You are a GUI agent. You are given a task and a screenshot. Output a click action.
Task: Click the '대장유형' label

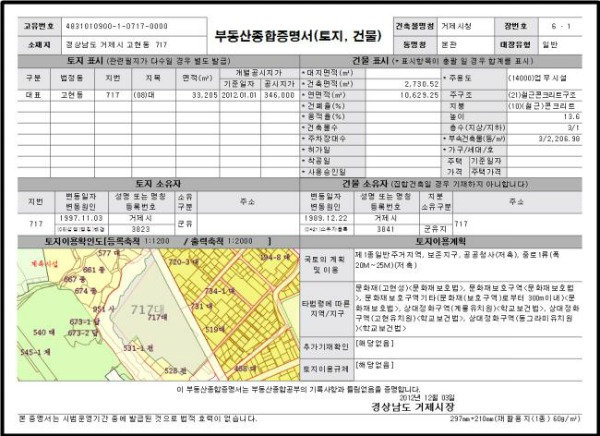515,45
